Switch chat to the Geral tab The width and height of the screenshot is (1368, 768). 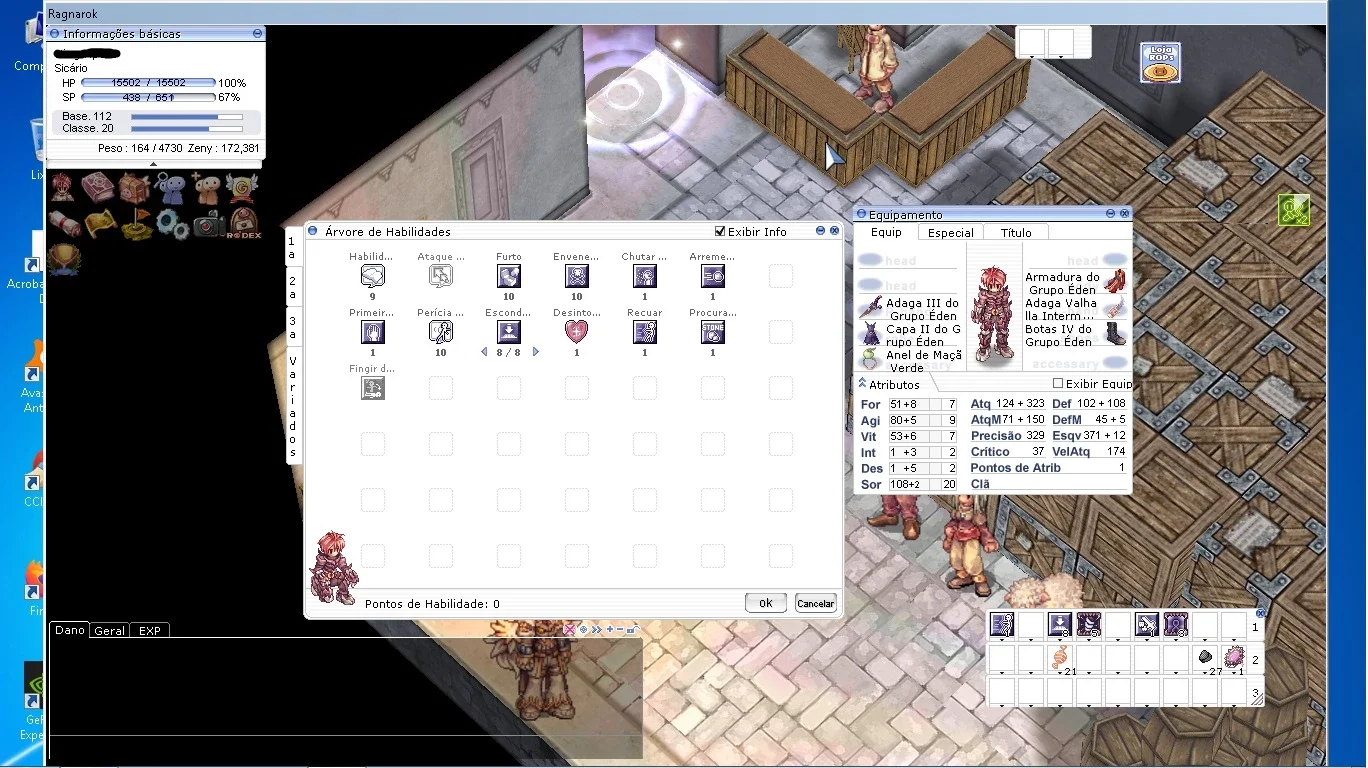pos(109,631)
